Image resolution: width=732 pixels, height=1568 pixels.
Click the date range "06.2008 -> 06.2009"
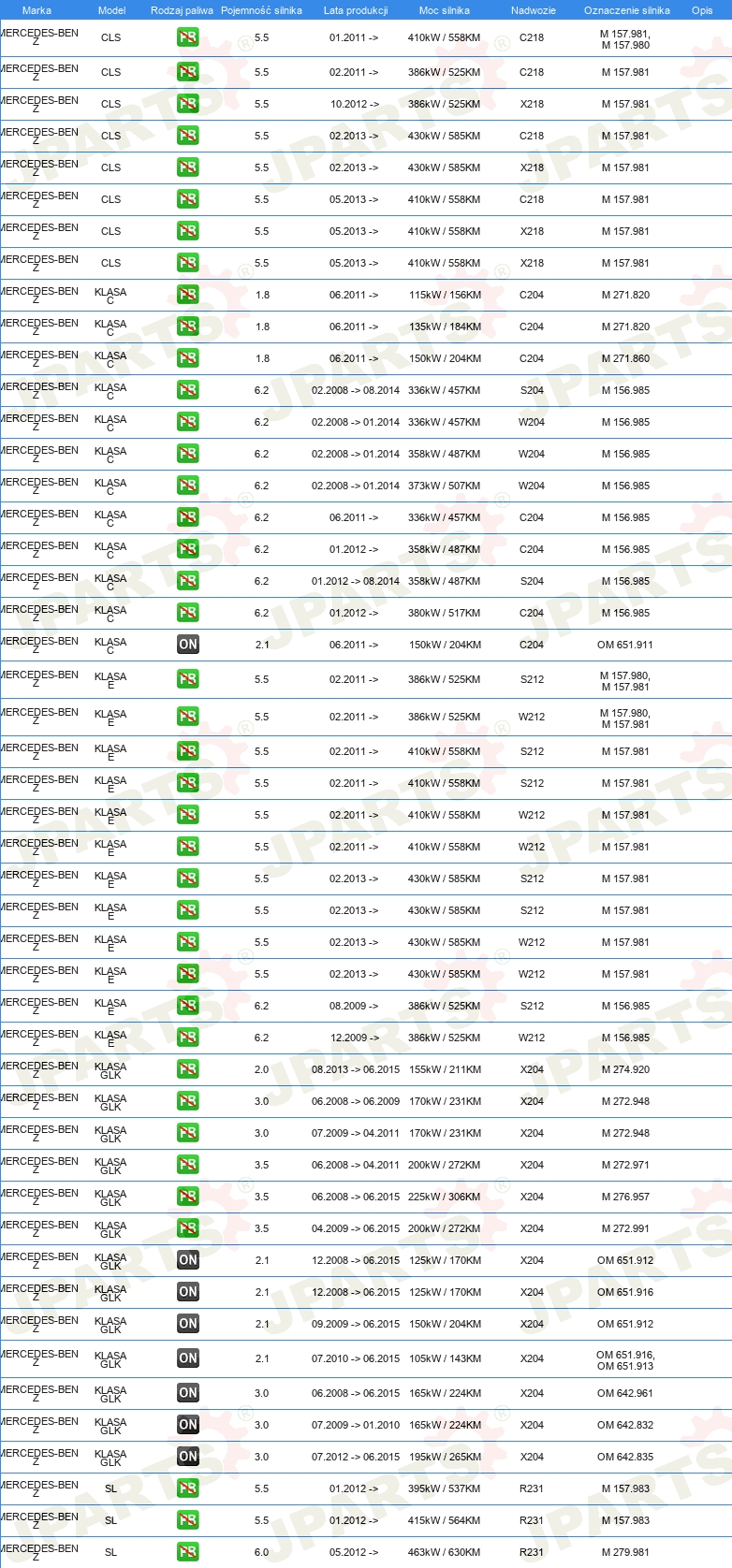pyautogui.click(x=356, y=1101)
